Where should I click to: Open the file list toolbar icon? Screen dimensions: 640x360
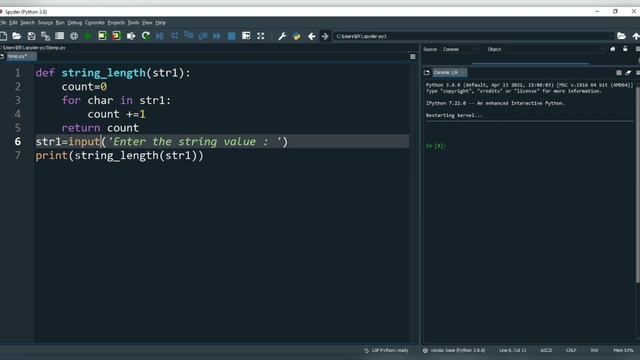pyautogui.click(x=60, y=36)
